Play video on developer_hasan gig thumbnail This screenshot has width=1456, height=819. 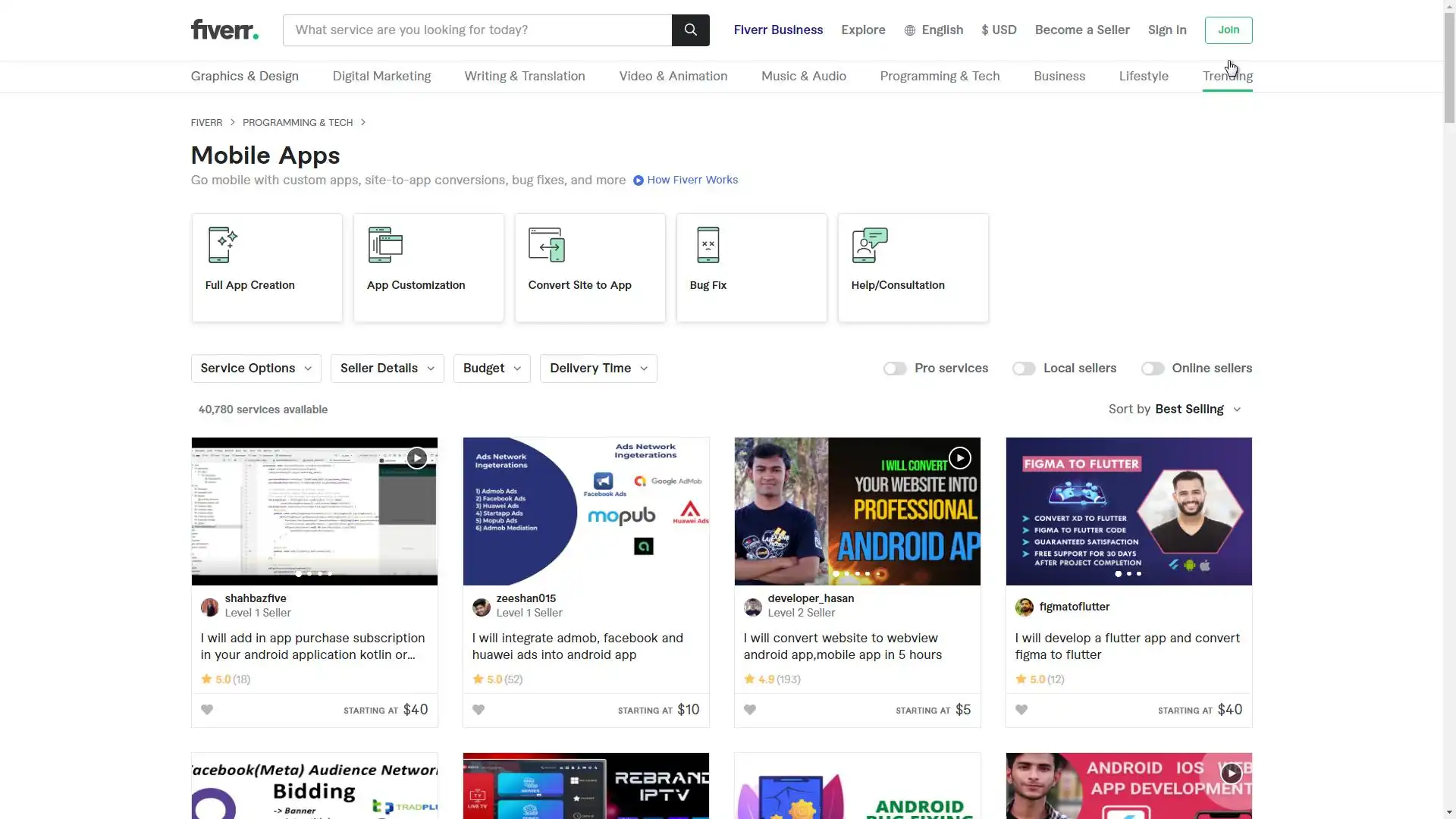click(x=959, y=458)
